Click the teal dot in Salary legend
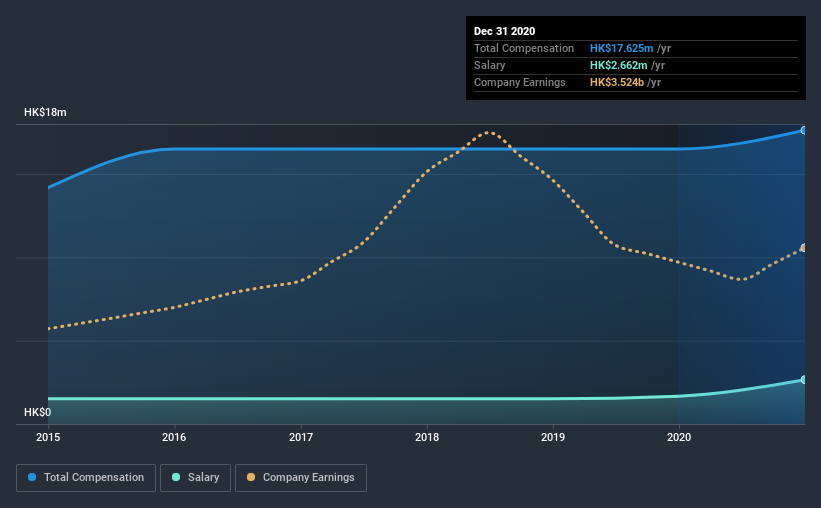The height and width of the screenshot is (508, 821). click(176, 477)
